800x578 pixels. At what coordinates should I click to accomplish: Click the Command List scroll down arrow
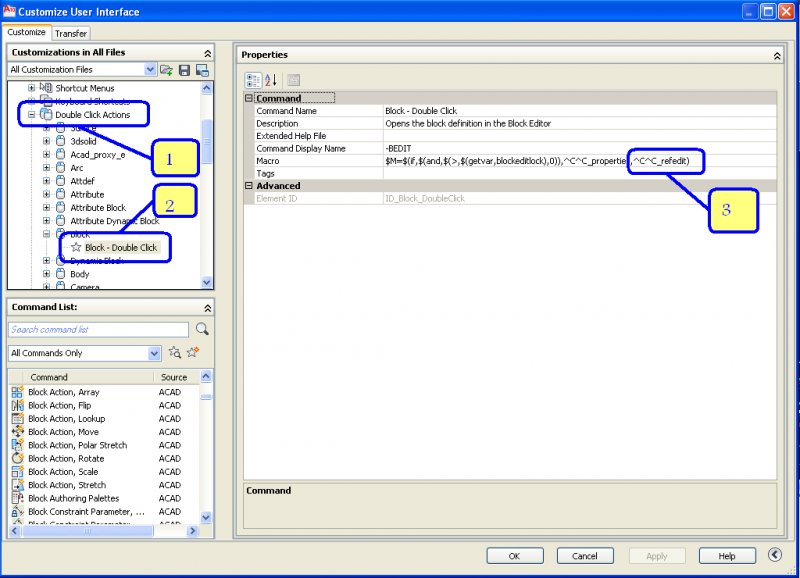coord(206,517)
